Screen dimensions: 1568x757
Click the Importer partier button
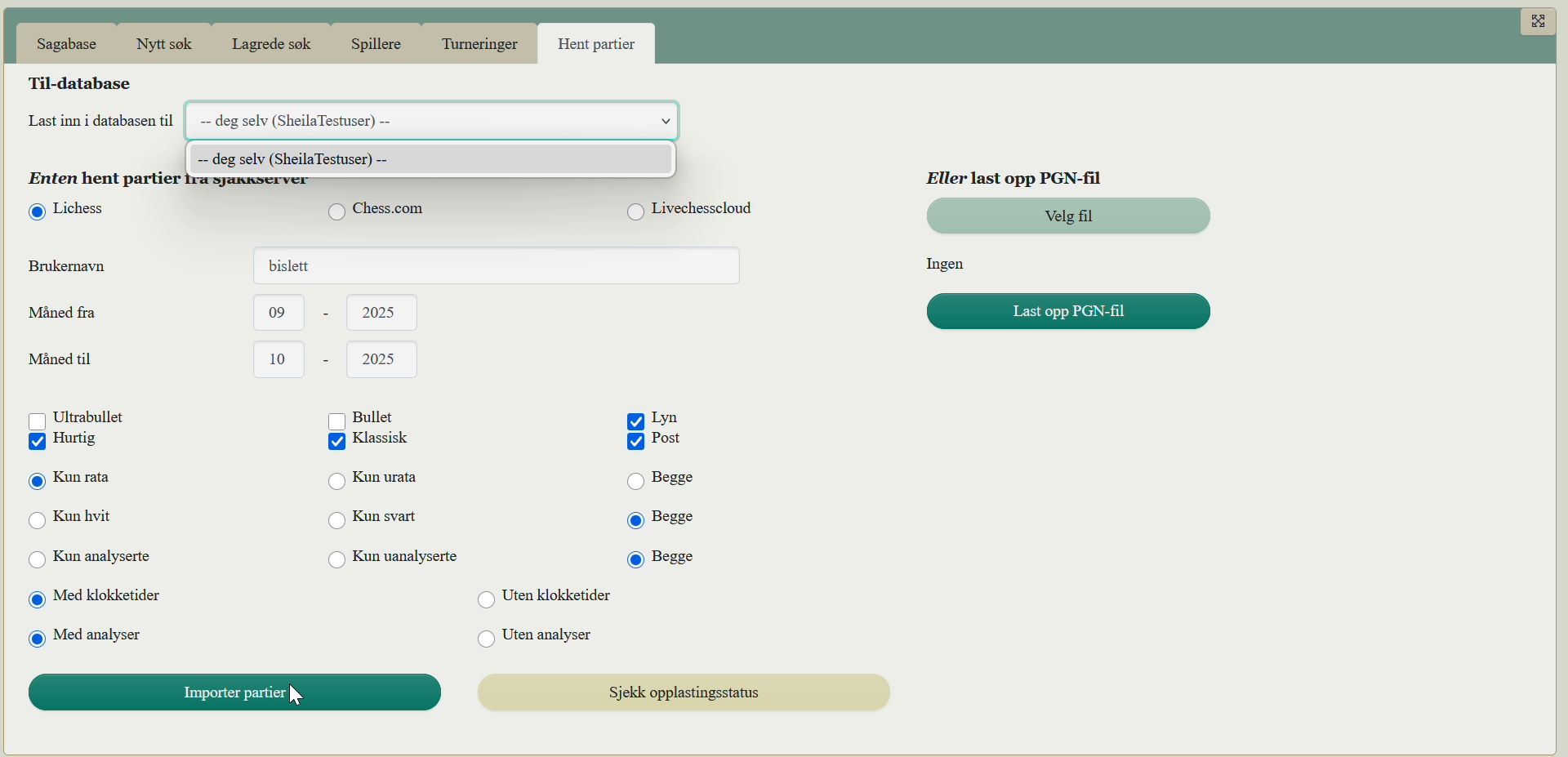pos(234,692)
